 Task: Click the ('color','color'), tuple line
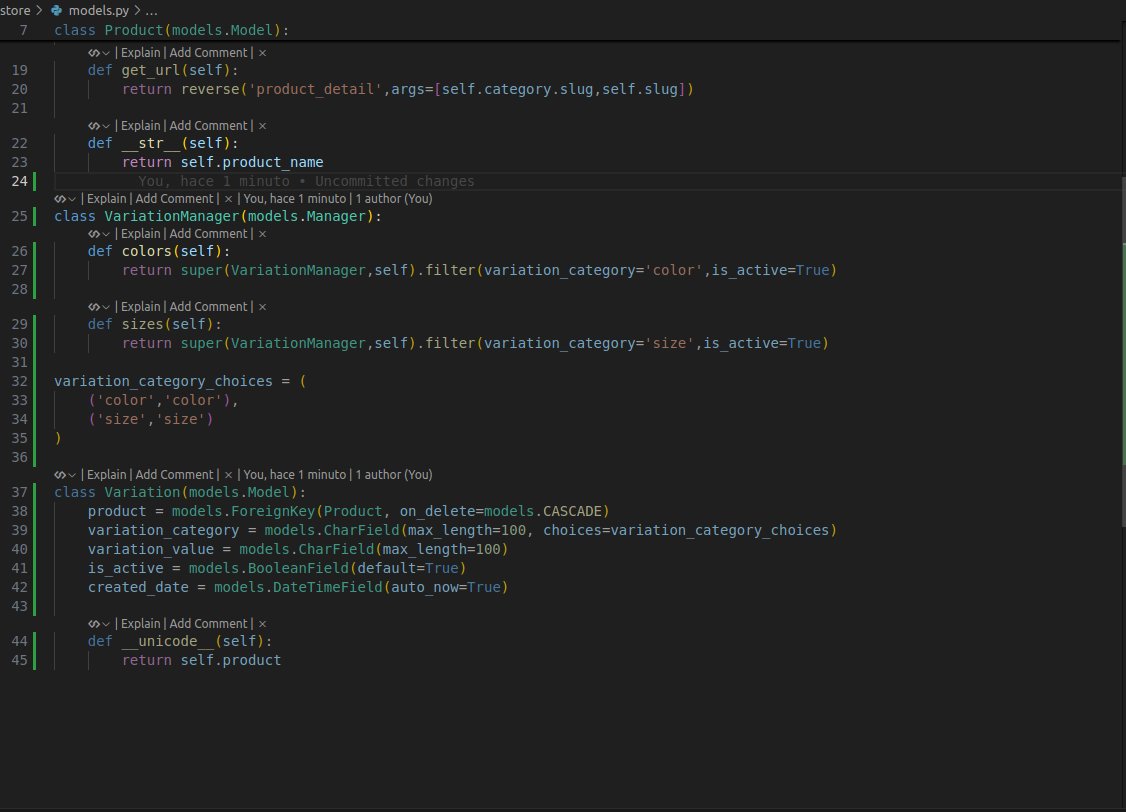click(x=163, y=401)
